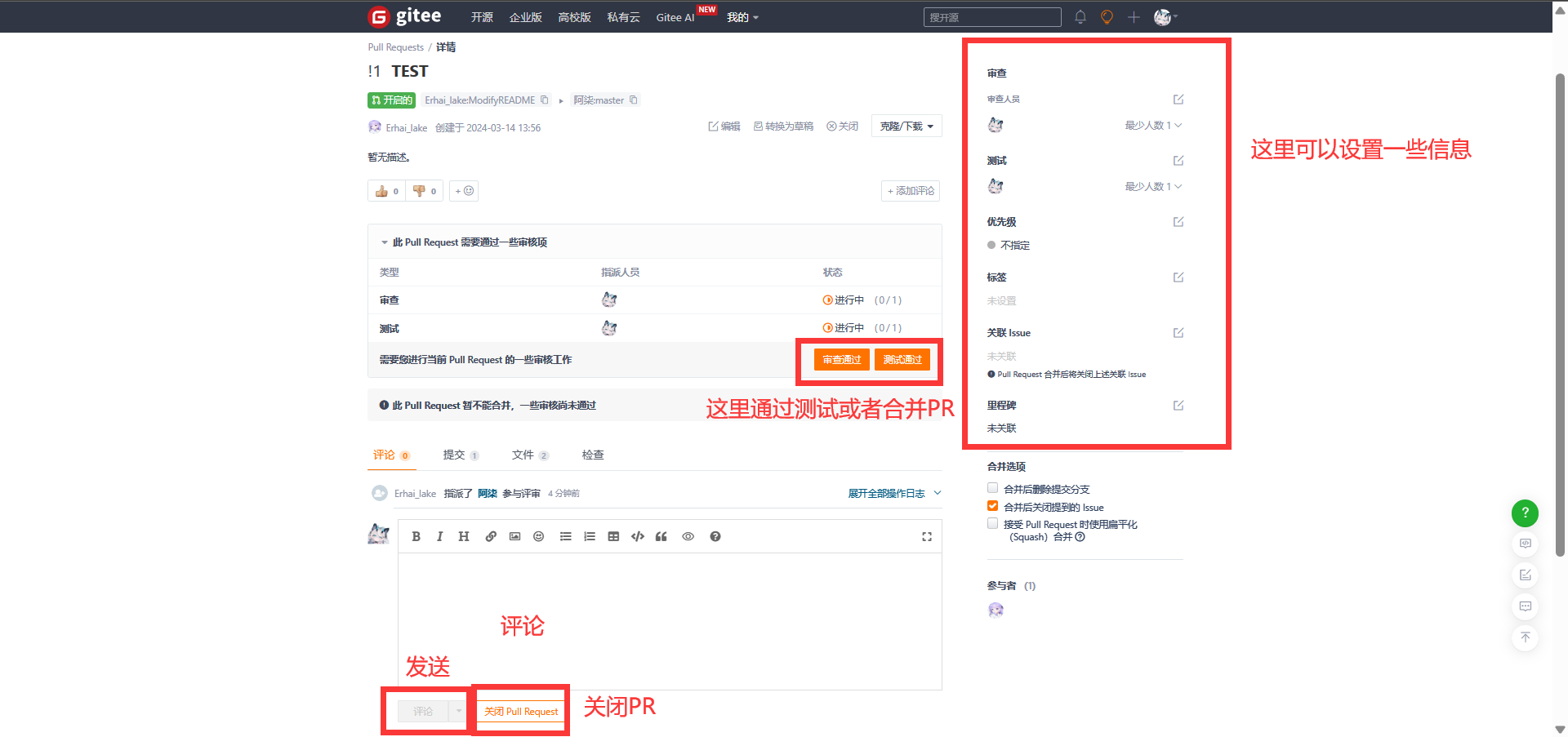
Task: Expand the comment editor to fullscreen
Action: [x=927, y=536]
